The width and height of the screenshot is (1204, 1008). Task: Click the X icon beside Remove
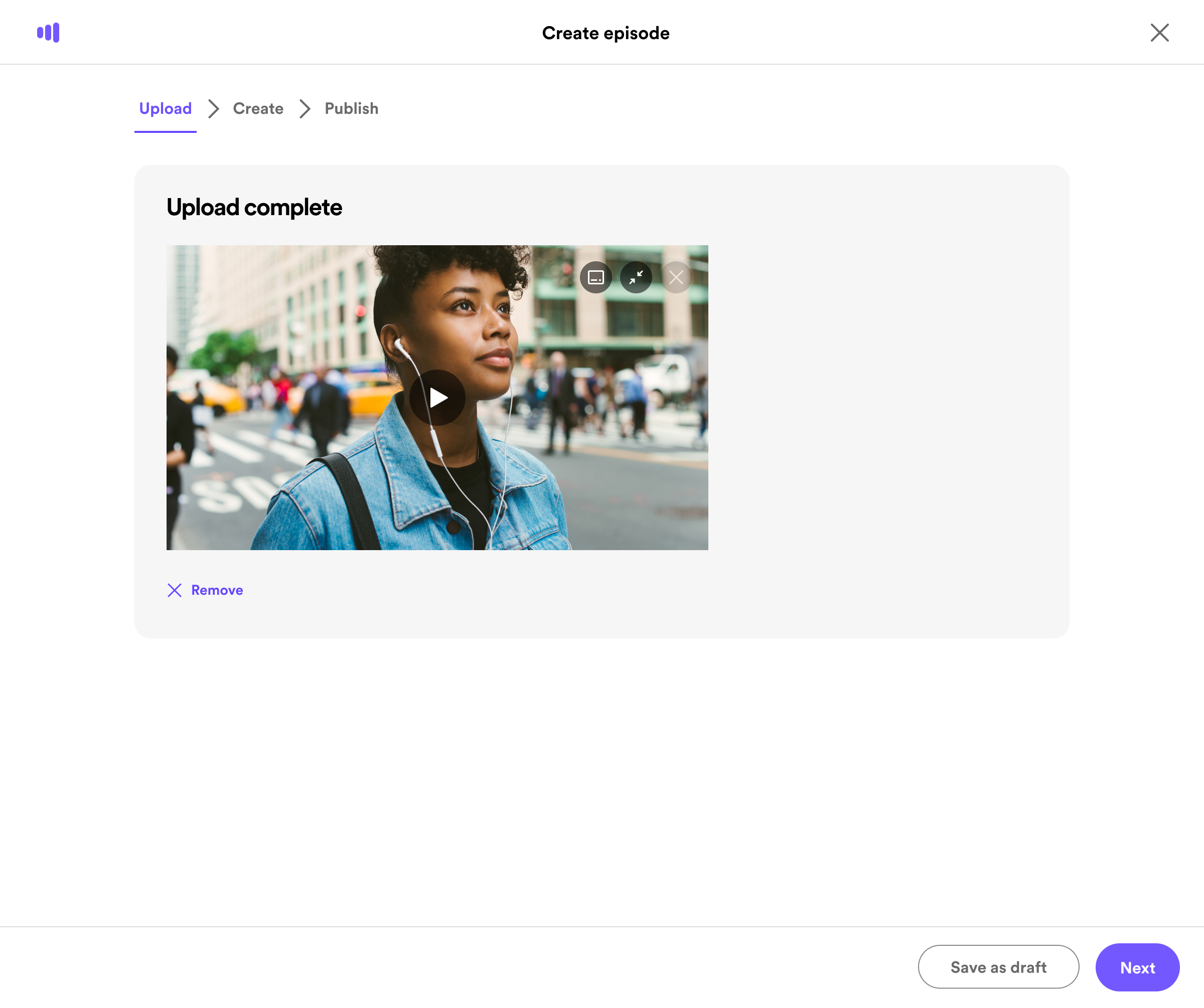[174, 590]
